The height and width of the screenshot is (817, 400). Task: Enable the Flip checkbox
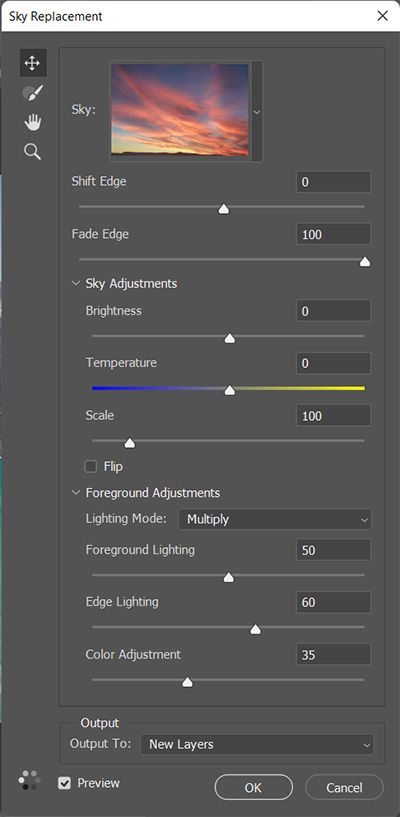91,466
